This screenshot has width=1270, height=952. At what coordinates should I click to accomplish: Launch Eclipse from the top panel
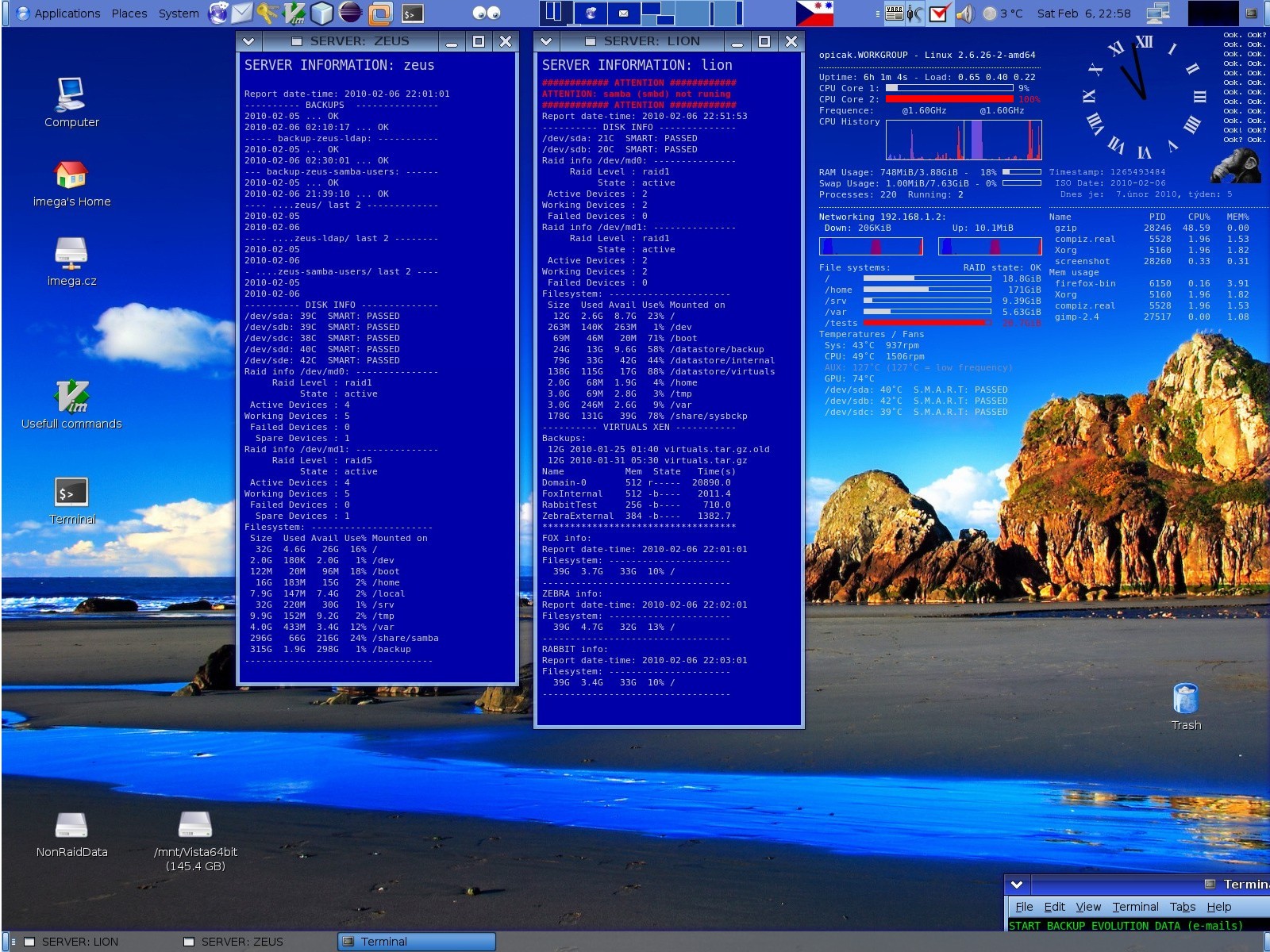pos(350,13)
